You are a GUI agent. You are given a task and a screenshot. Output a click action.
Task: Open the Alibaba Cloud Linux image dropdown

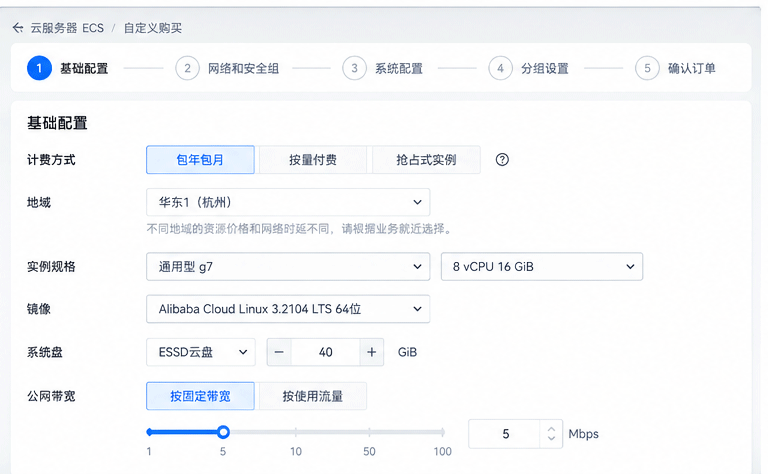coord(288,309)
